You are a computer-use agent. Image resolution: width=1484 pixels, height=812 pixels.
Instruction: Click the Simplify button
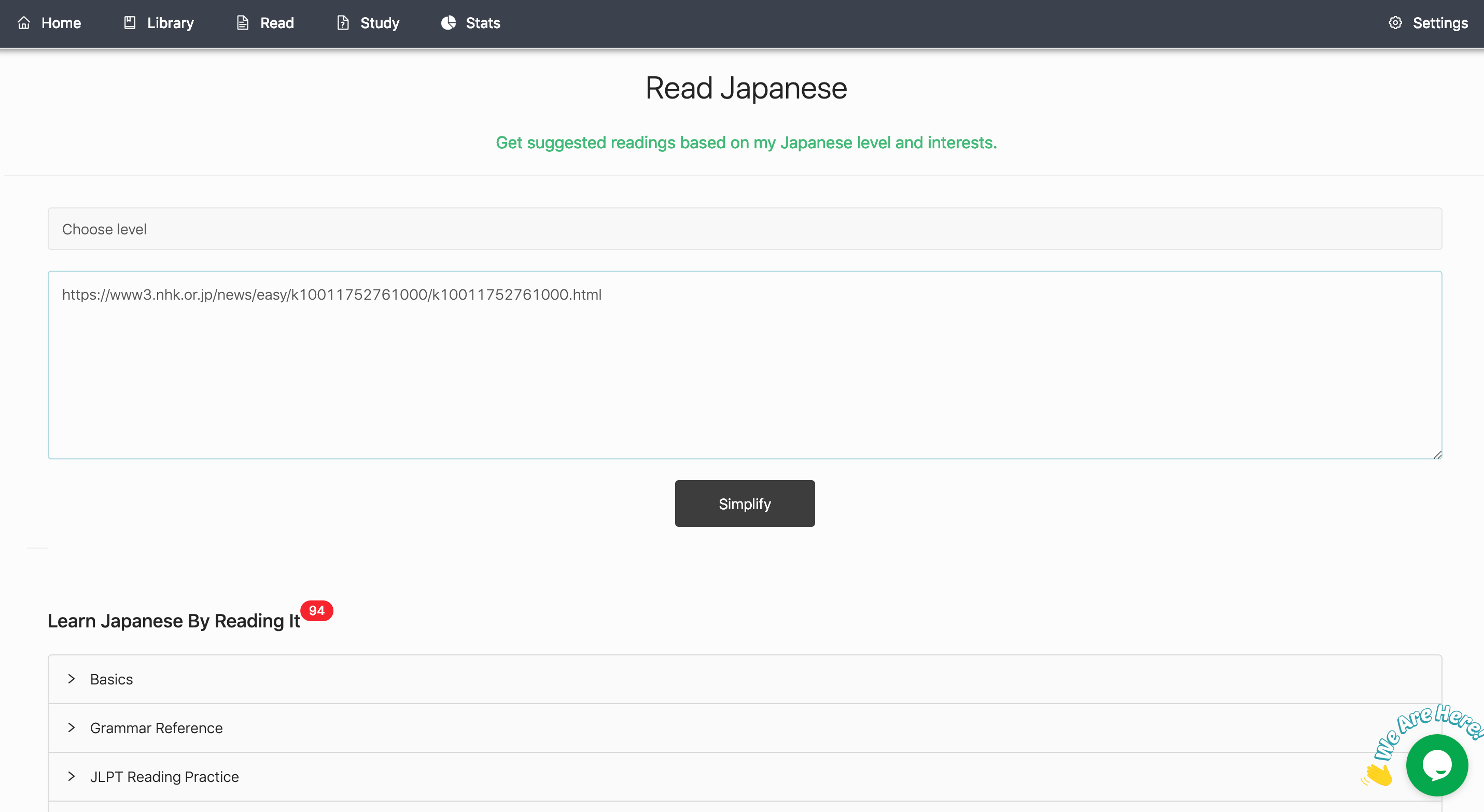tap(744, 503)
